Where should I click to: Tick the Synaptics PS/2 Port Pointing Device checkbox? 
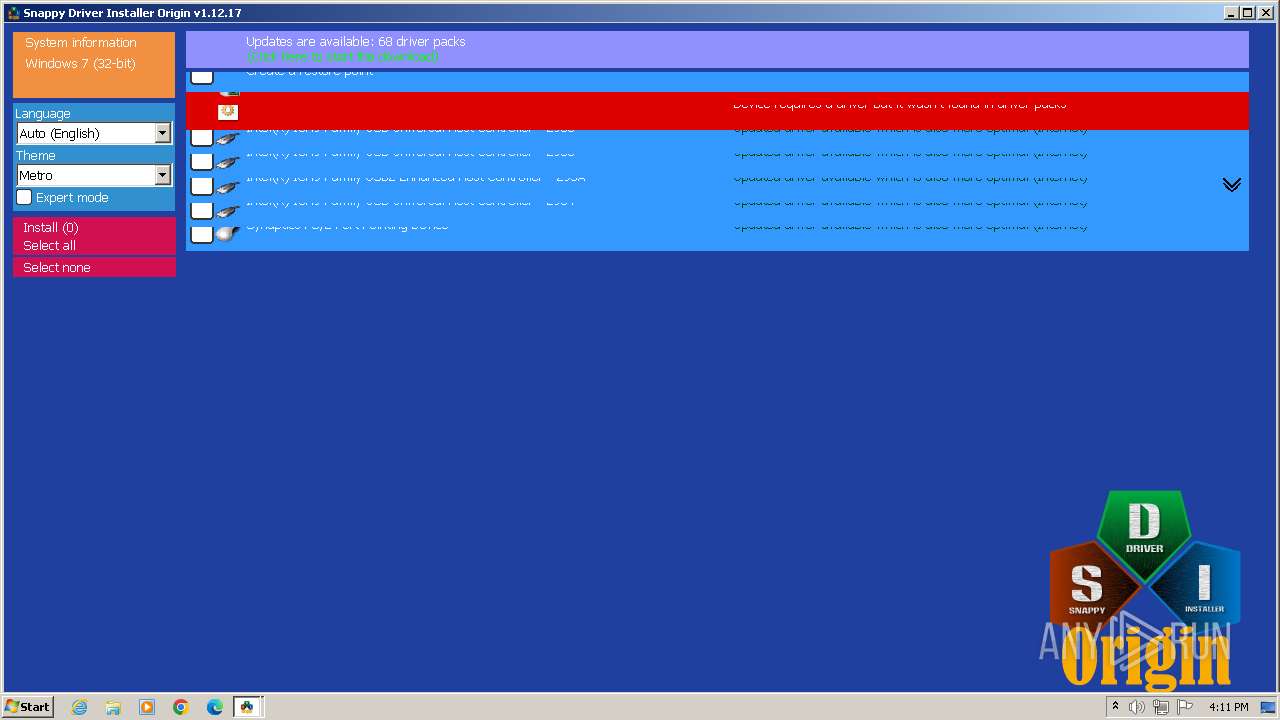click(202, 234)
